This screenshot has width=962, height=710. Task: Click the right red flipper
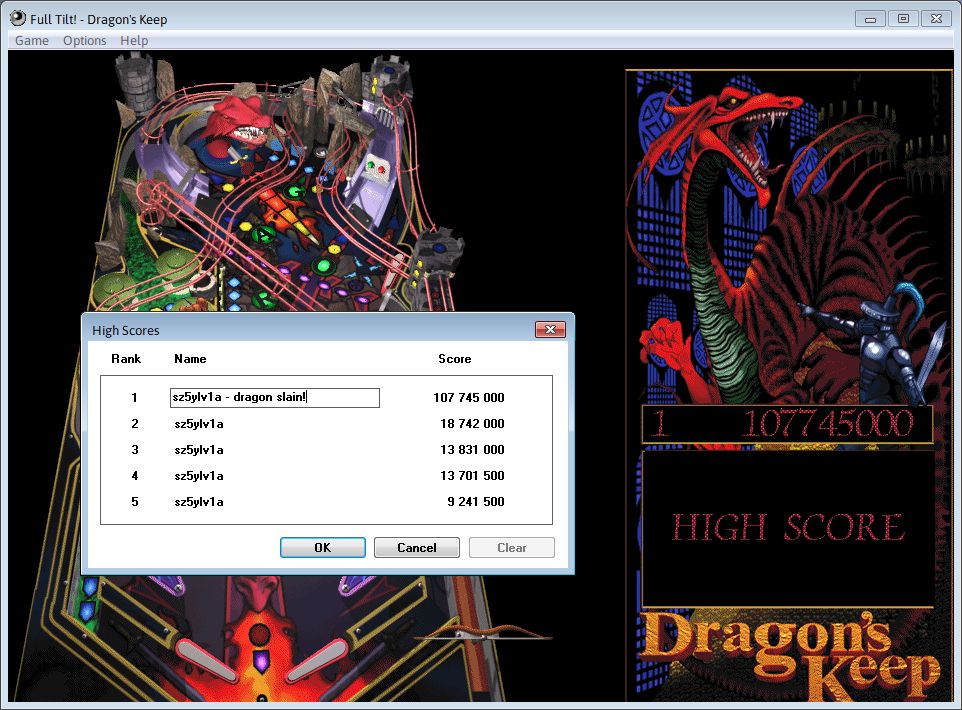click(317, 660)
